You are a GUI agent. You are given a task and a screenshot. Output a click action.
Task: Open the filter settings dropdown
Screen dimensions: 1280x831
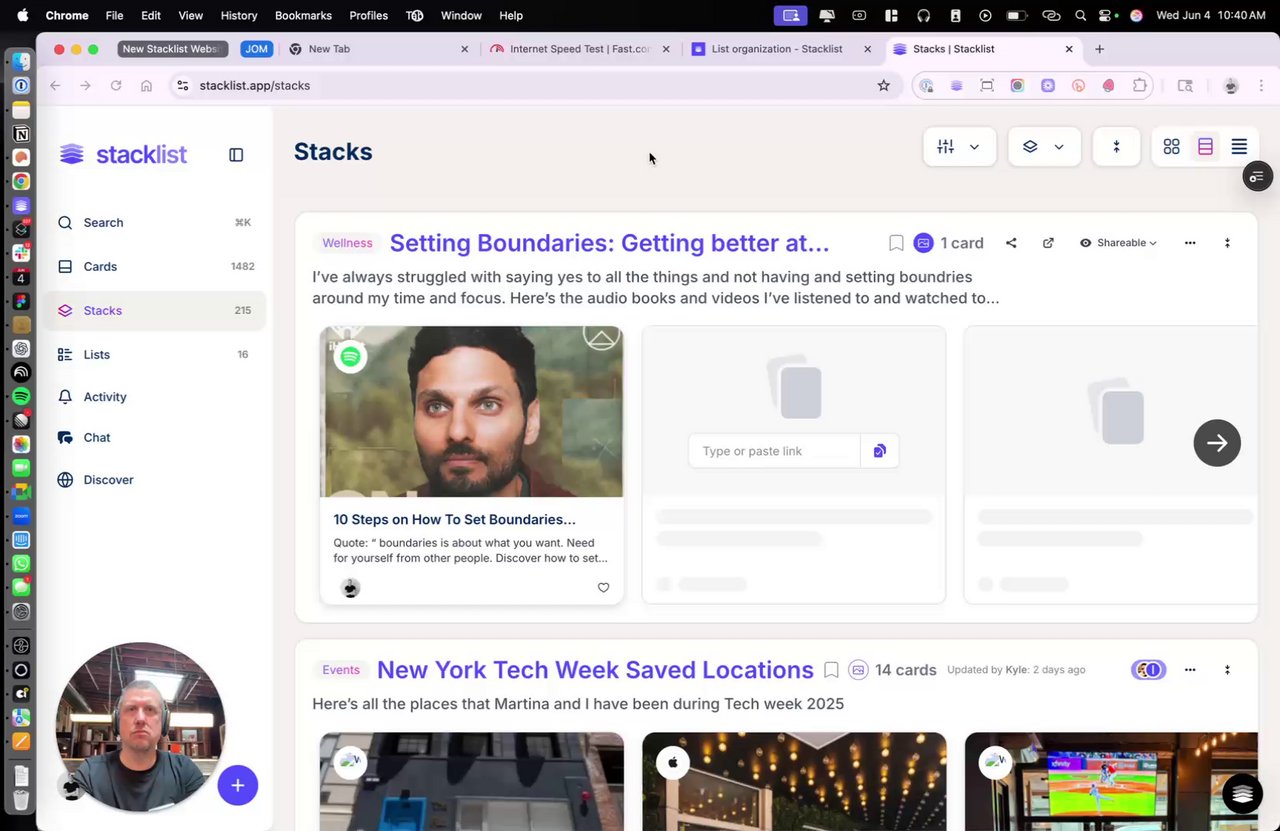(959, 147)
